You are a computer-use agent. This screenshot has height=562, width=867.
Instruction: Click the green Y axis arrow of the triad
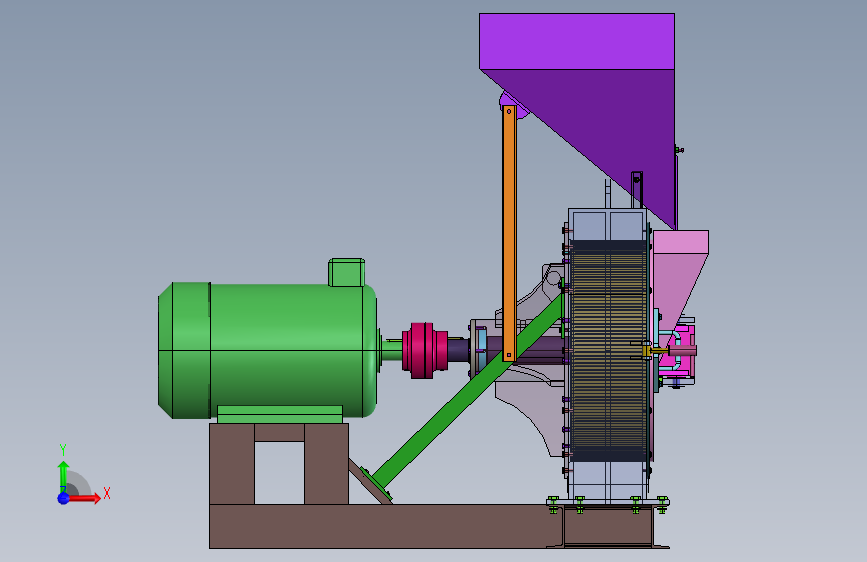pos(63,476)
